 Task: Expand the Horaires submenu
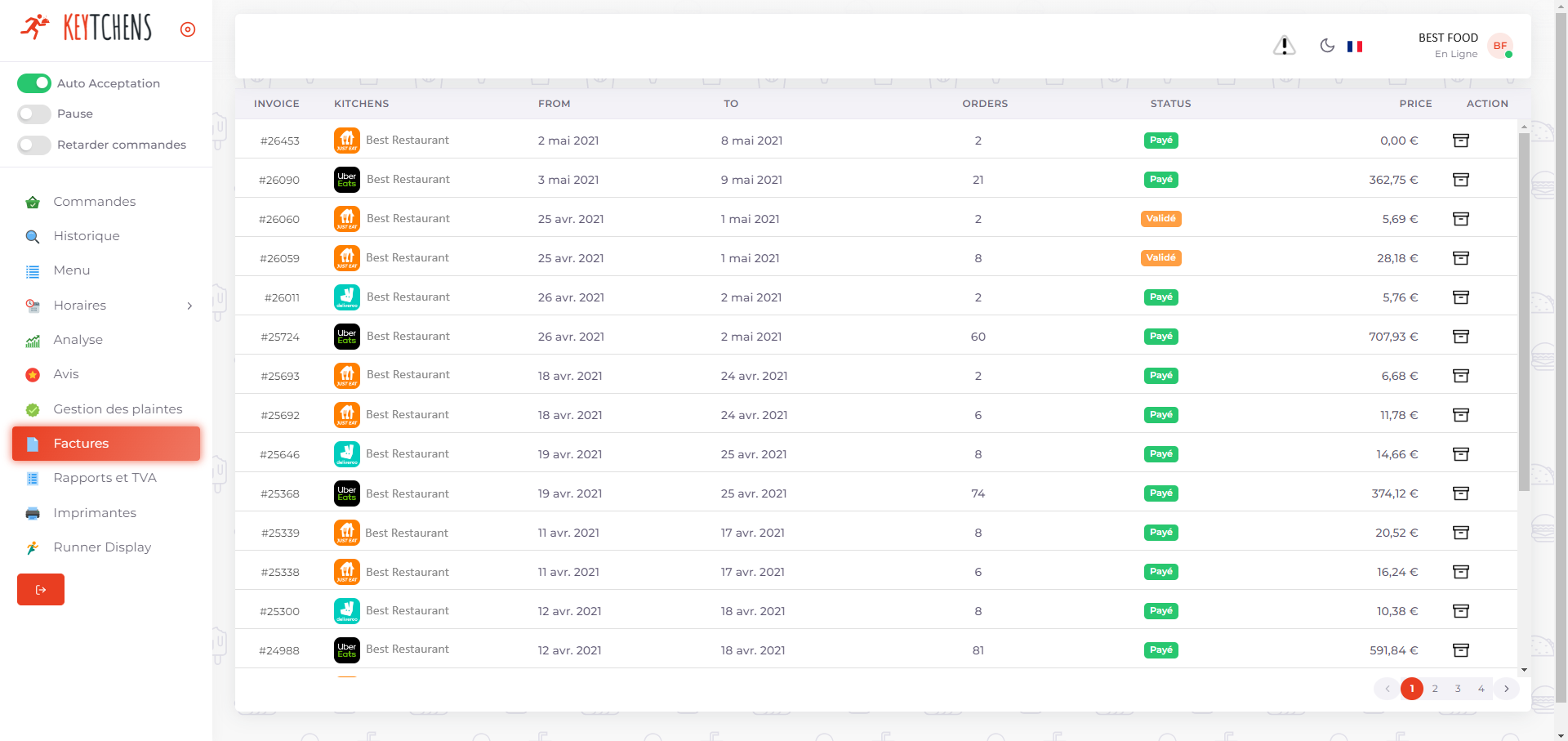coord(189,306)
